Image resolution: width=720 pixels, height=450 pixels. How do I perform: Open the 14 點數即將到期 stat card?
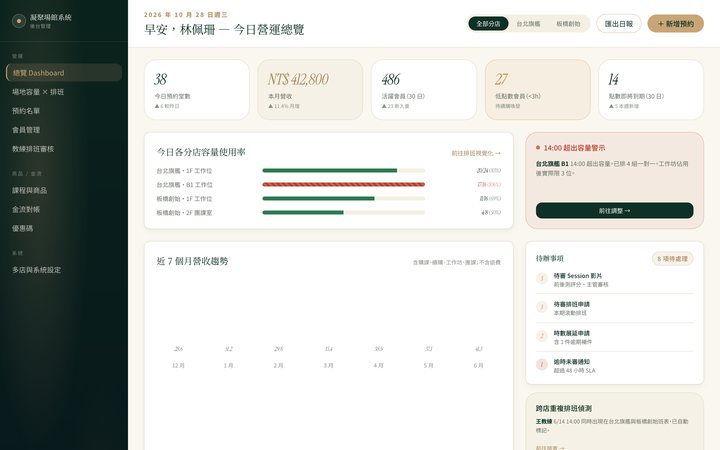pos(651,90)
